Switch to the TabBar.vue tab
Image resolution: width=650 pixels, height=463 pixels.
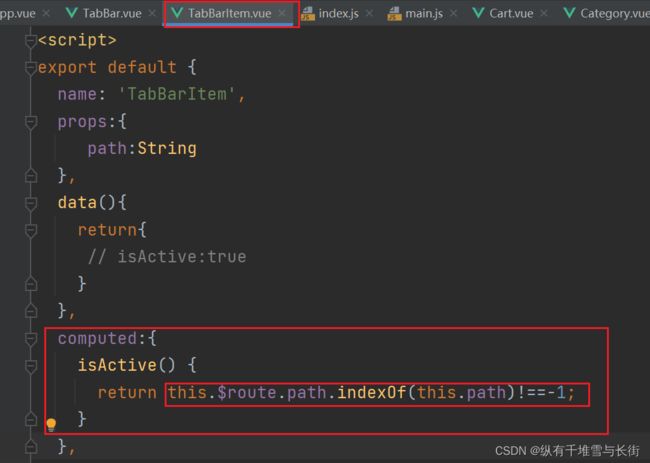click(x=104, y=13)
